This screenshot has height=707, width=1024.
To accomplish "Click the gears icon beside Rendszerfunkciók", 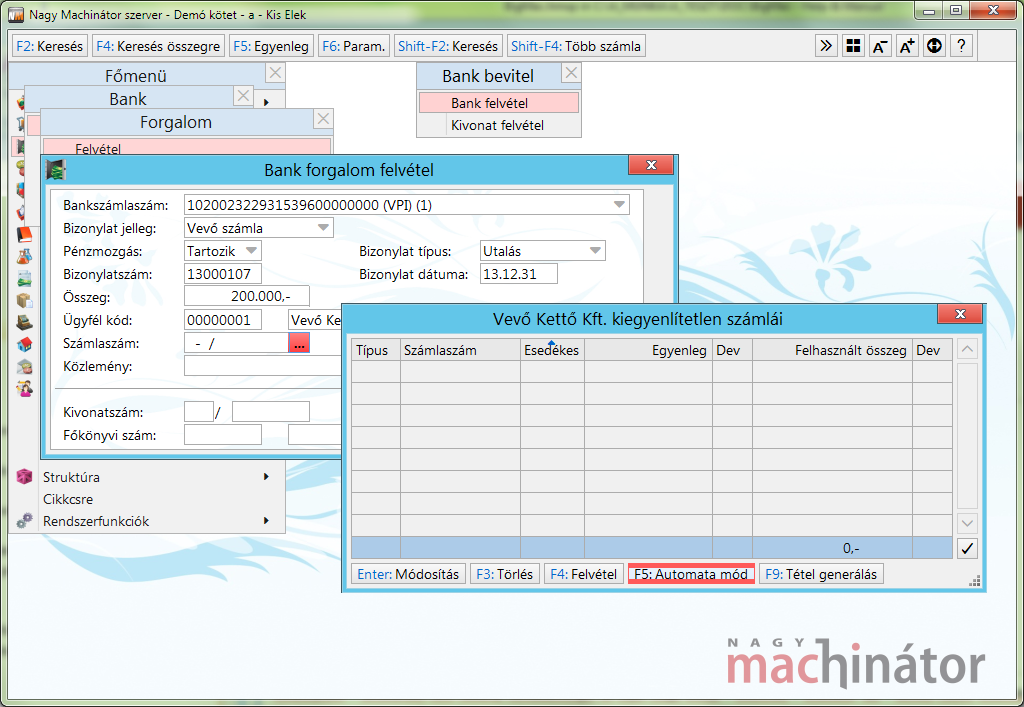I will click(24, 521).
